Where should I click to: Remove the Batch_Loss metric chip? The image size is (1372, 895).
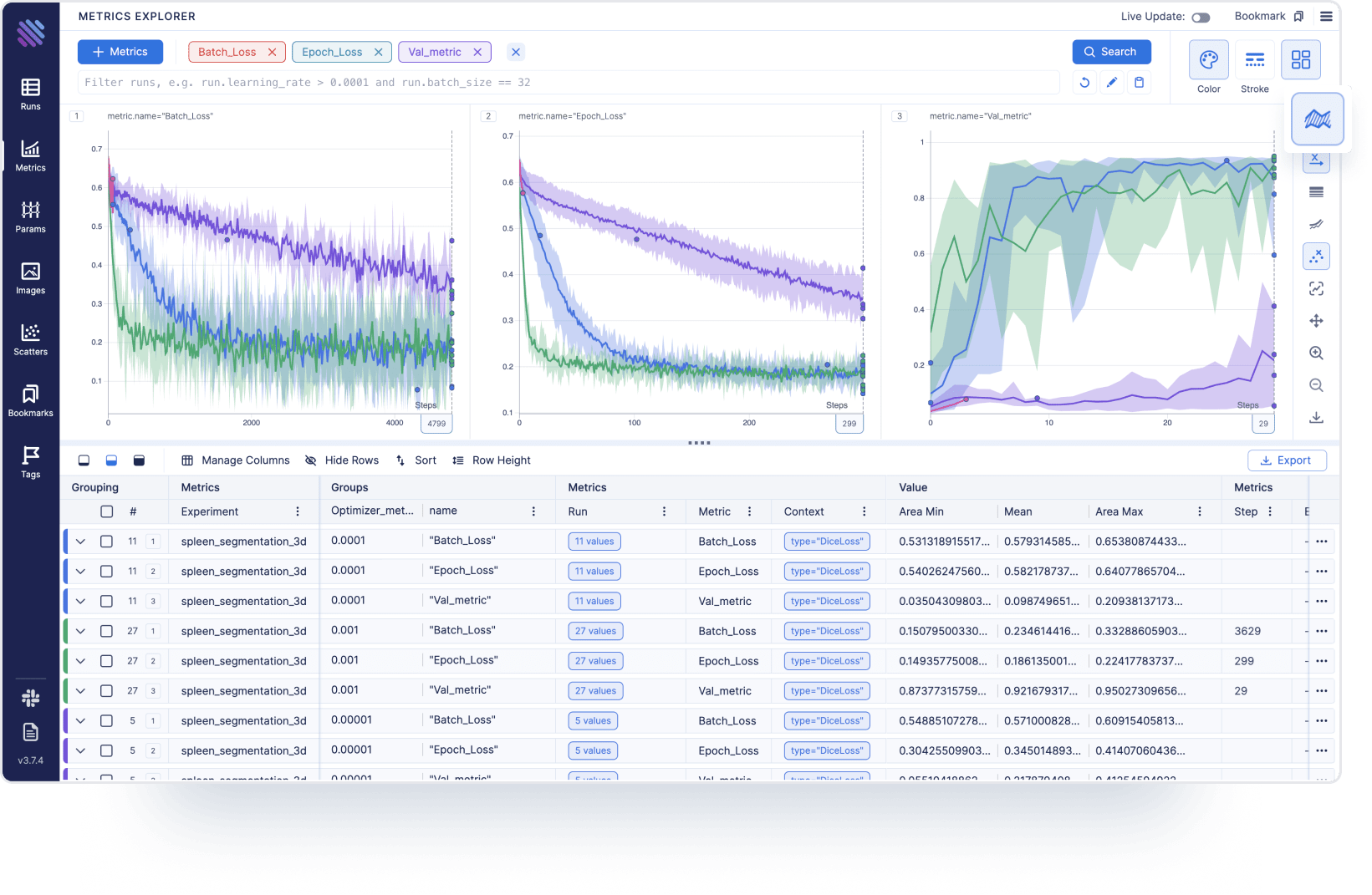click(x=272, y=52)
